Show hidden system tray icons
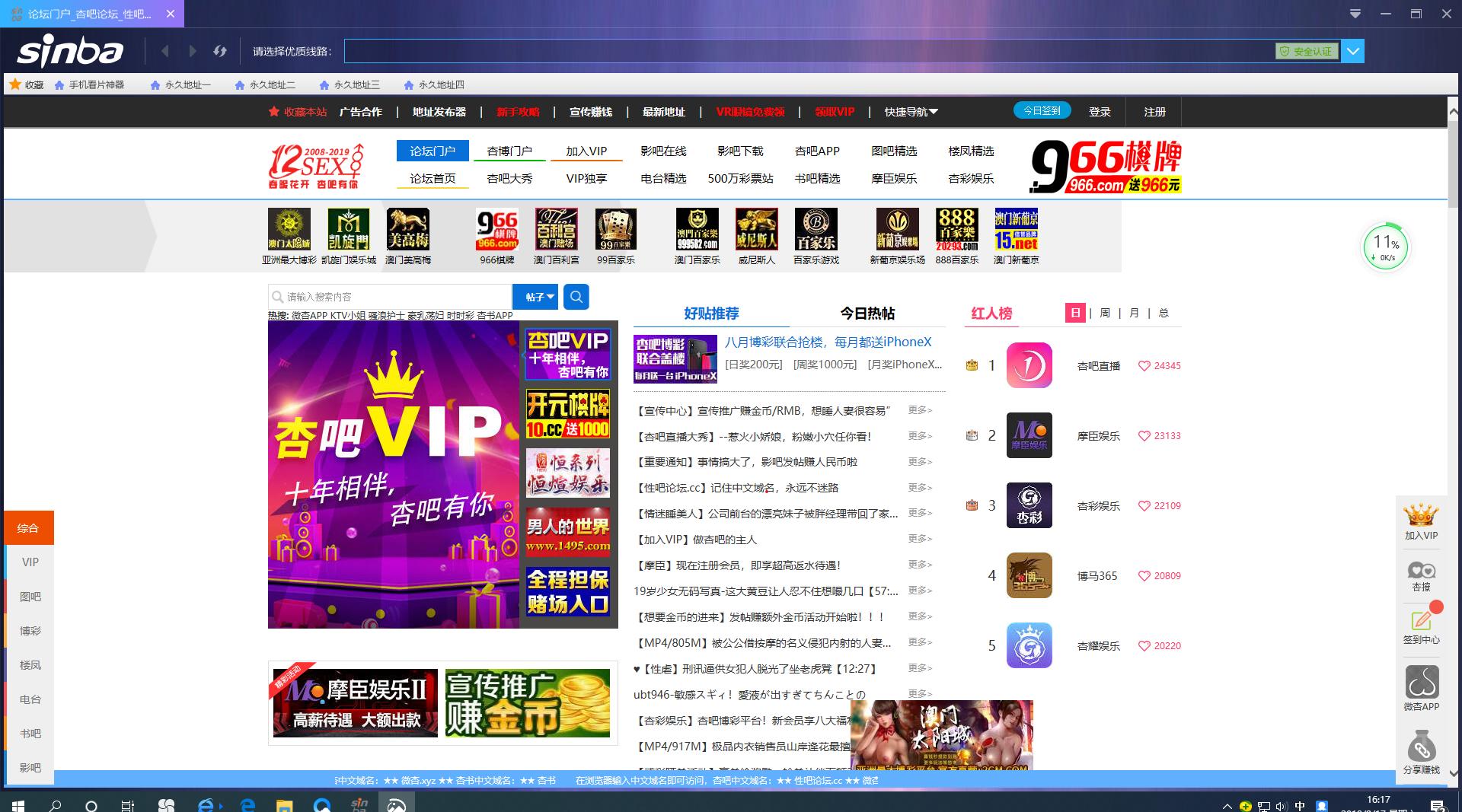Image resolution: width=1462 pixels, height=812 pixels. pos(1227,806)
